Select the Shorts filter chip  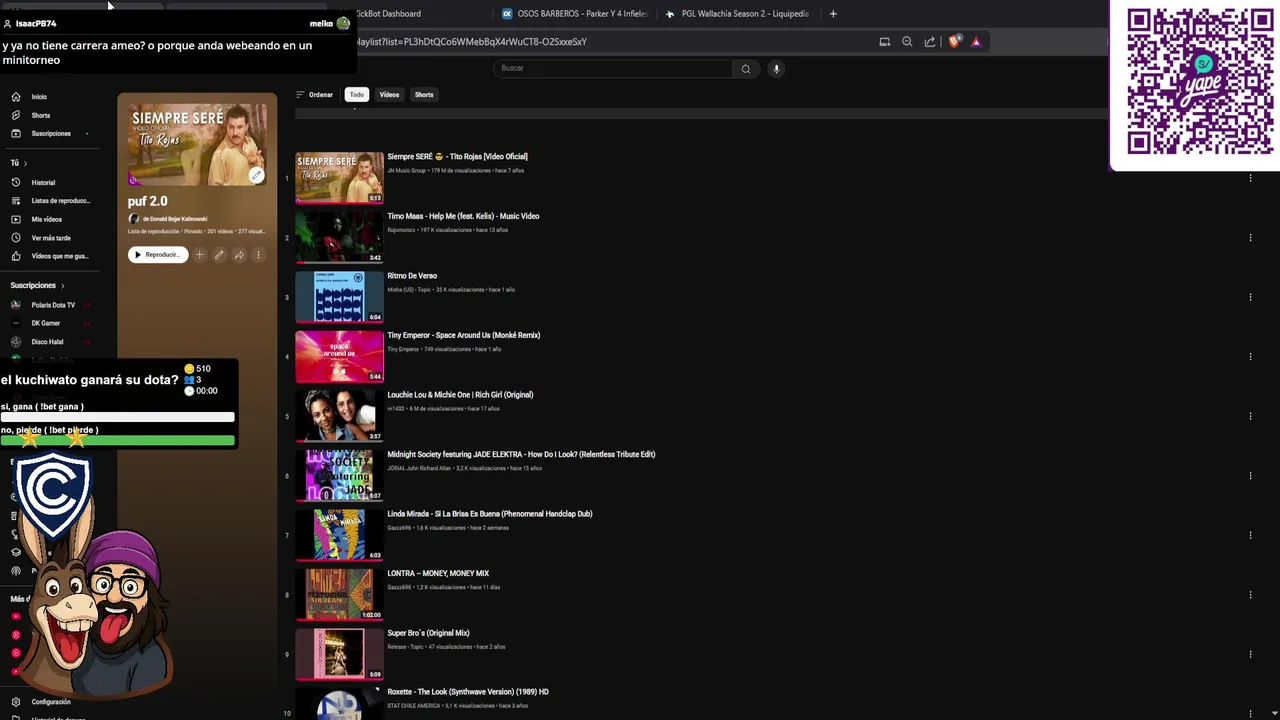tap(424, 95)
